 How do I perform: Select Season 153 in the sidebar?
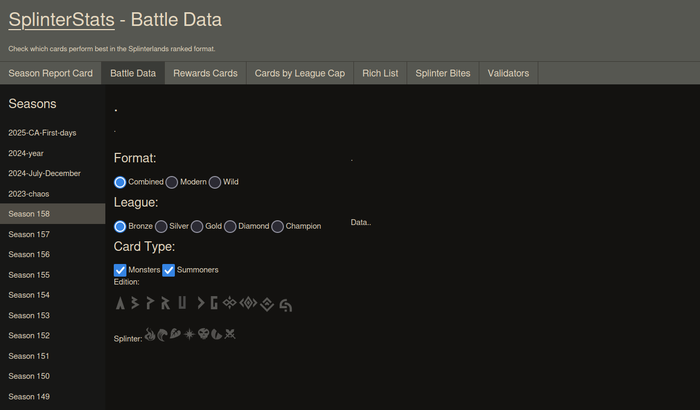tap(53, 315)
